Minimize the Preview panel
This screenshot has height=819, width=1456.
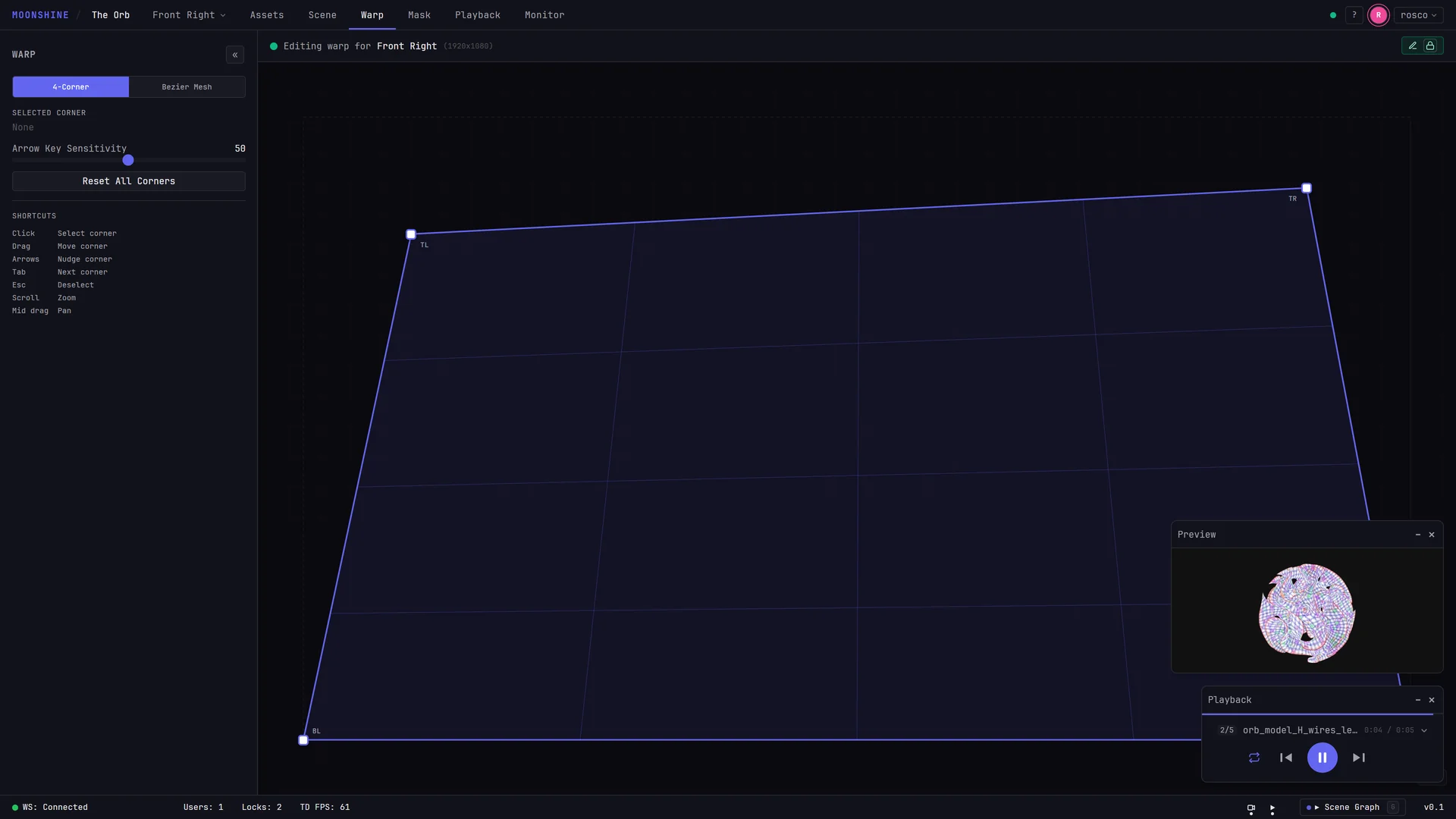[x=1418, y=535]
